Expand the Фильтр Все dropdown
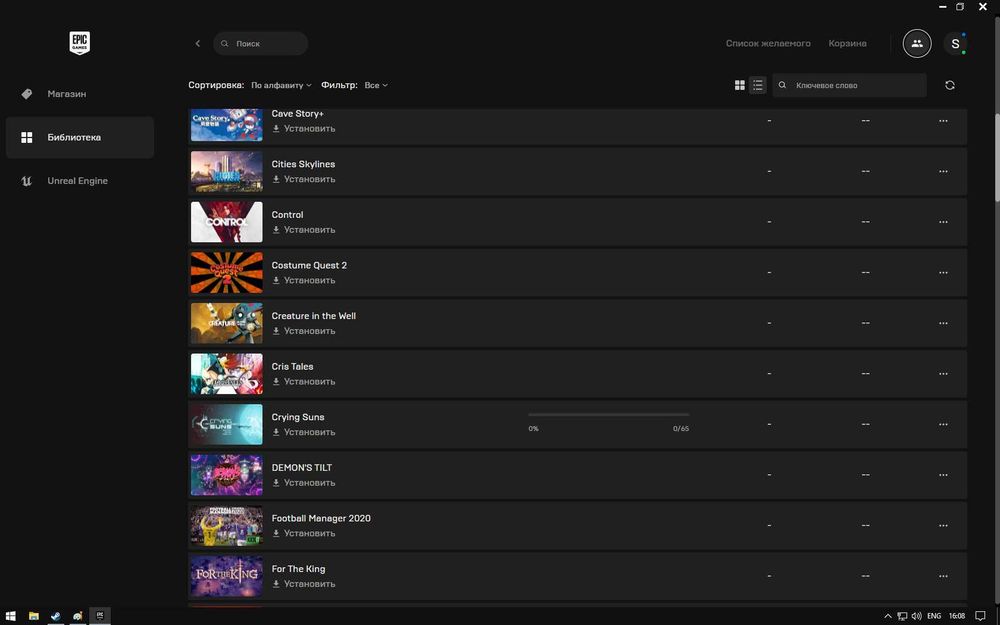This screenshot has height=625, width=1000. point(376,85)
